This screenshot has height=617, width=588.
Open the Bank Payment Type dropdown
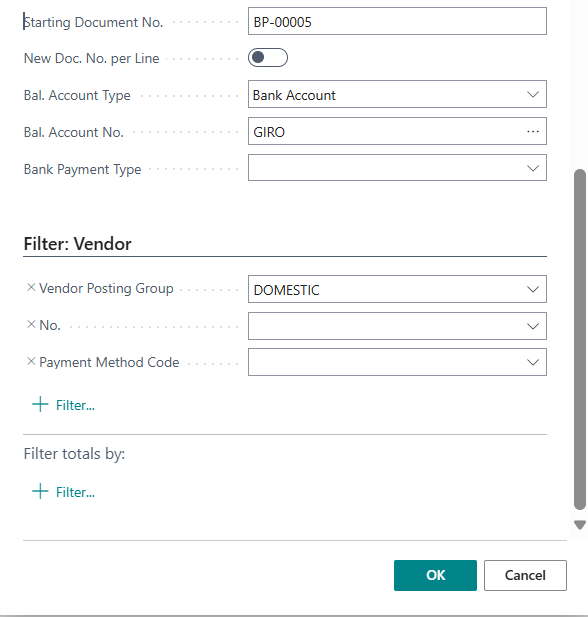pyautogui.click(x=533, y=168)
